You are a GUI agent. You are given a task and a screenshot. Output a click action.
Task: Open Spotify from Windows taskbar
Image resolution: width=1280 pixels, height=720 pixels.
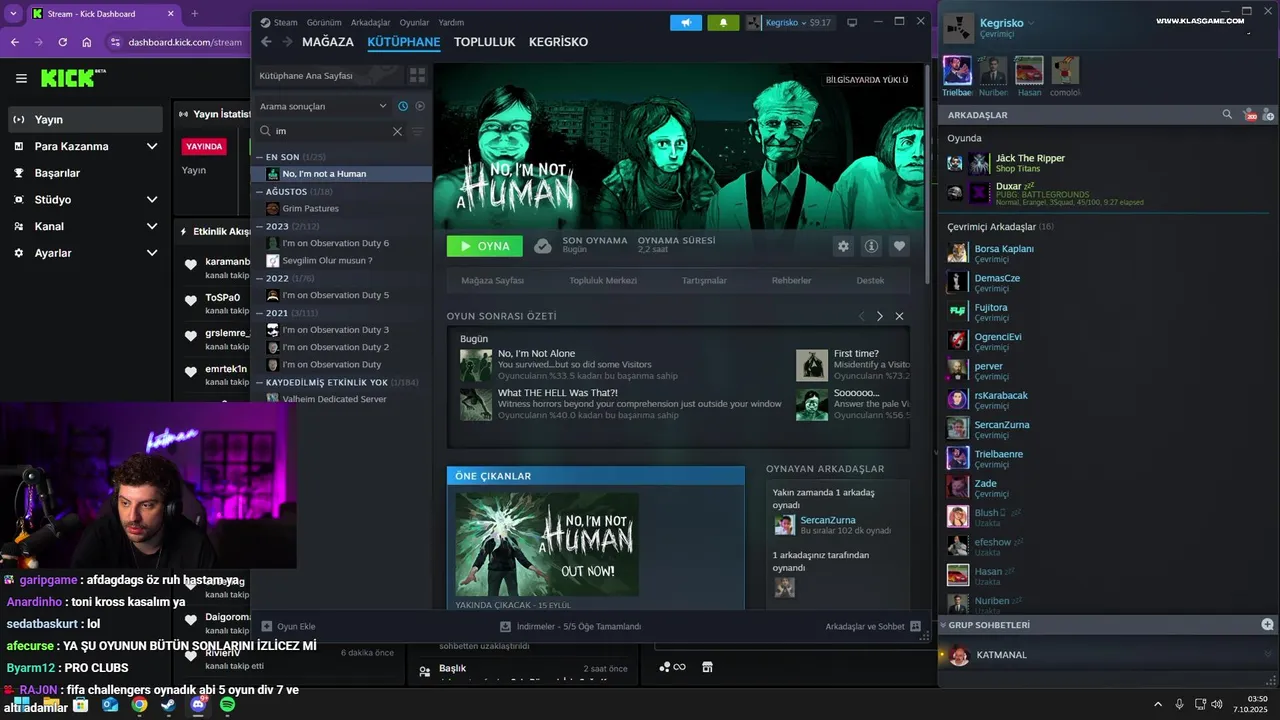tap(227, 705)
